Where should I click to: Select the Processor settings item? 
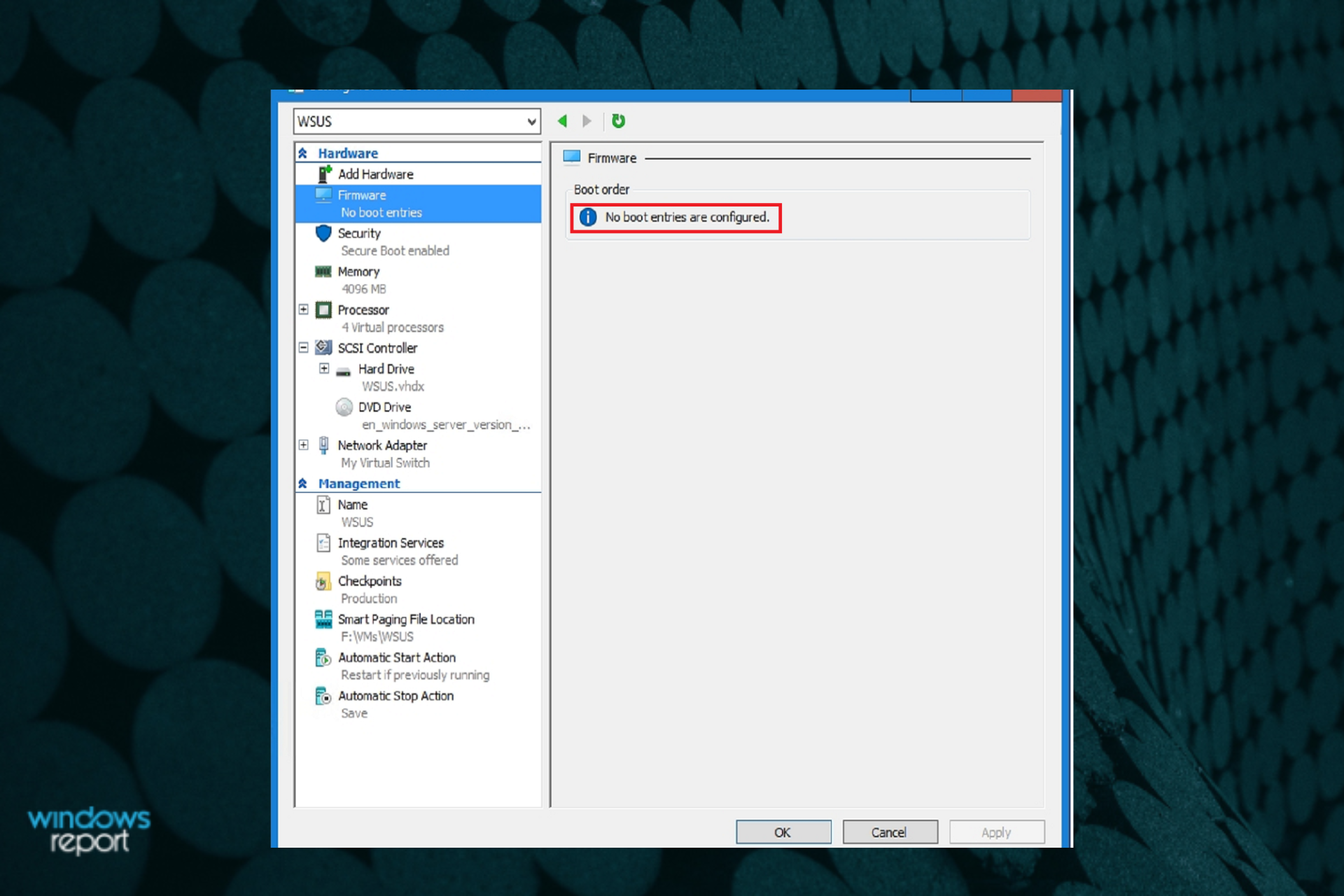[363, 309]
